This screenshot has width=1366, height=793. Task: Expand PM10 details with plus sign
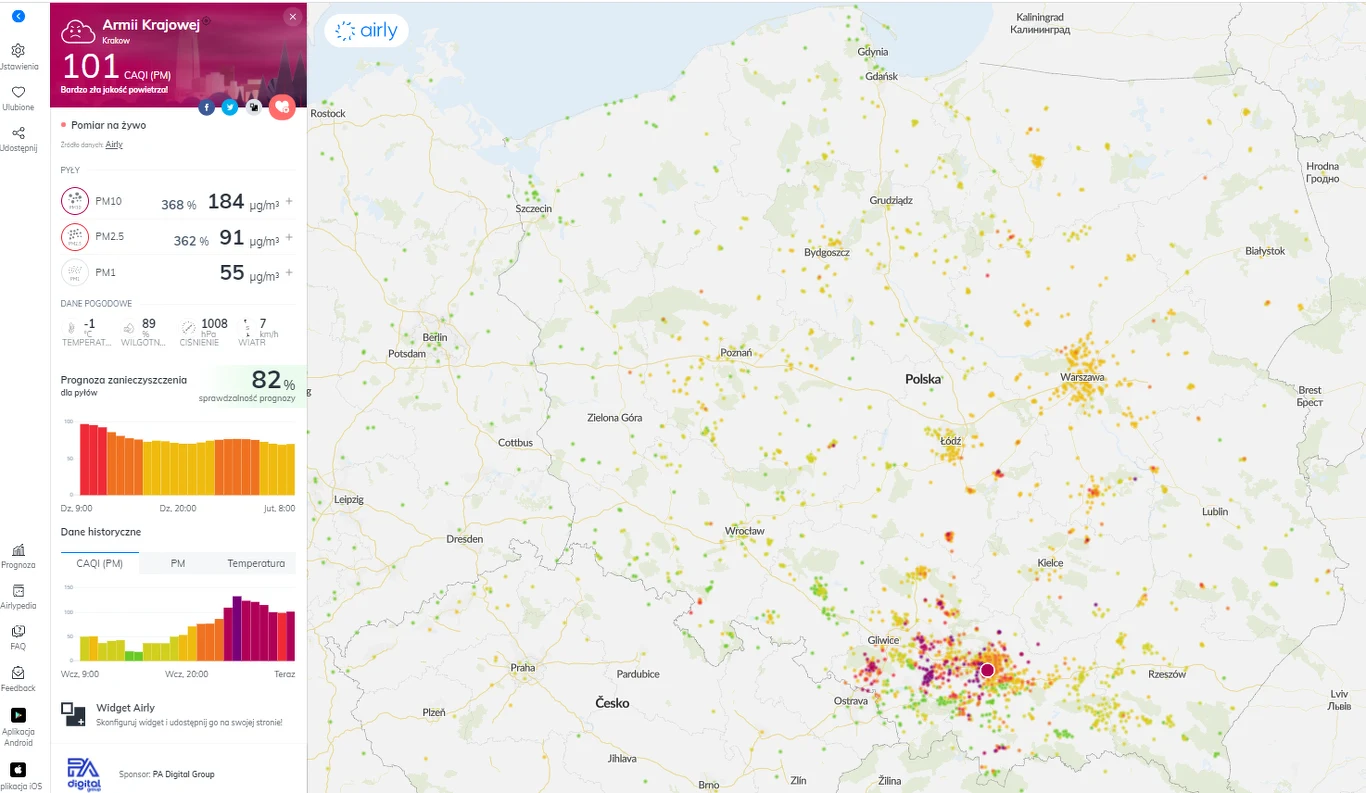tap(289, 201)
